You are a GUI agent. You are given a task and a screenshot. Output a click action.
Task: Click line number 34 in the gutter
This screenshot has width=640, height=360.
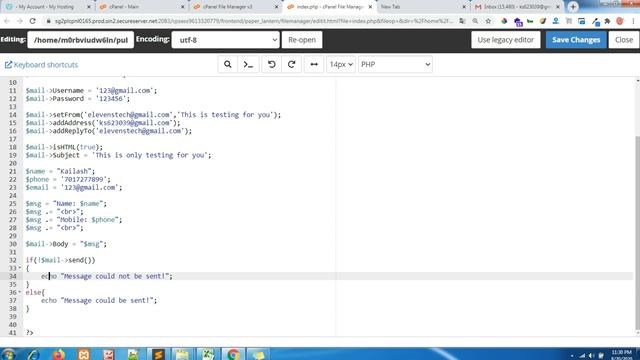(12, 276)
